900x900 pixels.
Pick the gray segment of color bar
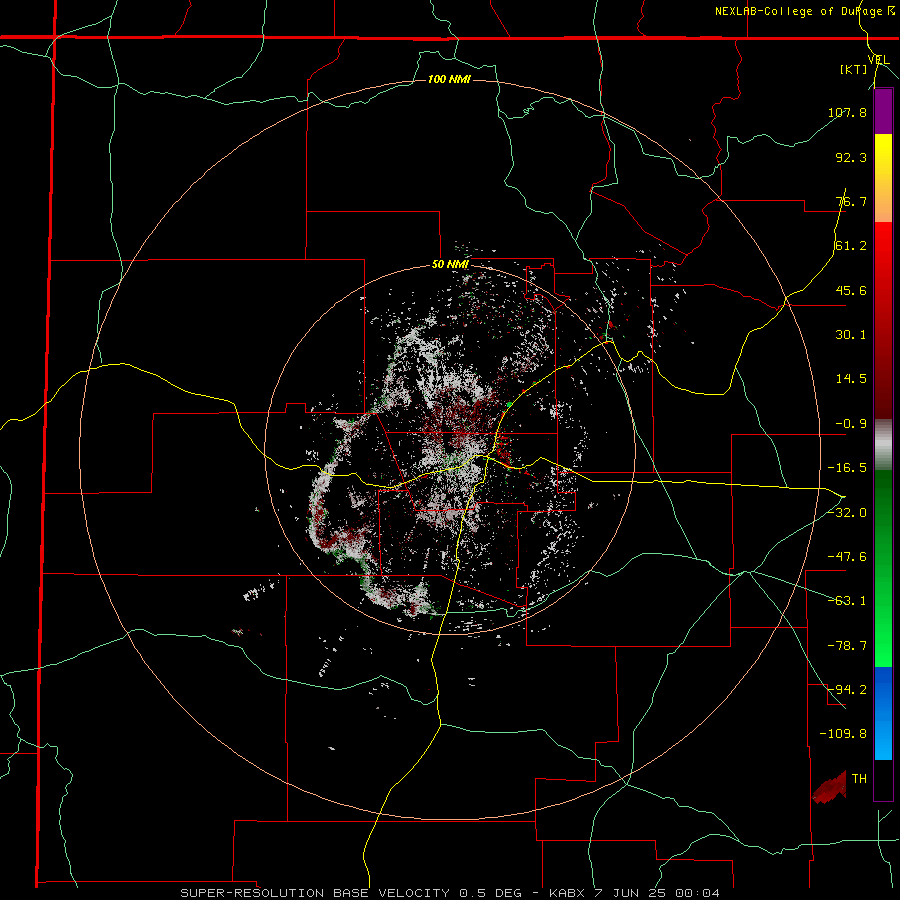point(883,445)
